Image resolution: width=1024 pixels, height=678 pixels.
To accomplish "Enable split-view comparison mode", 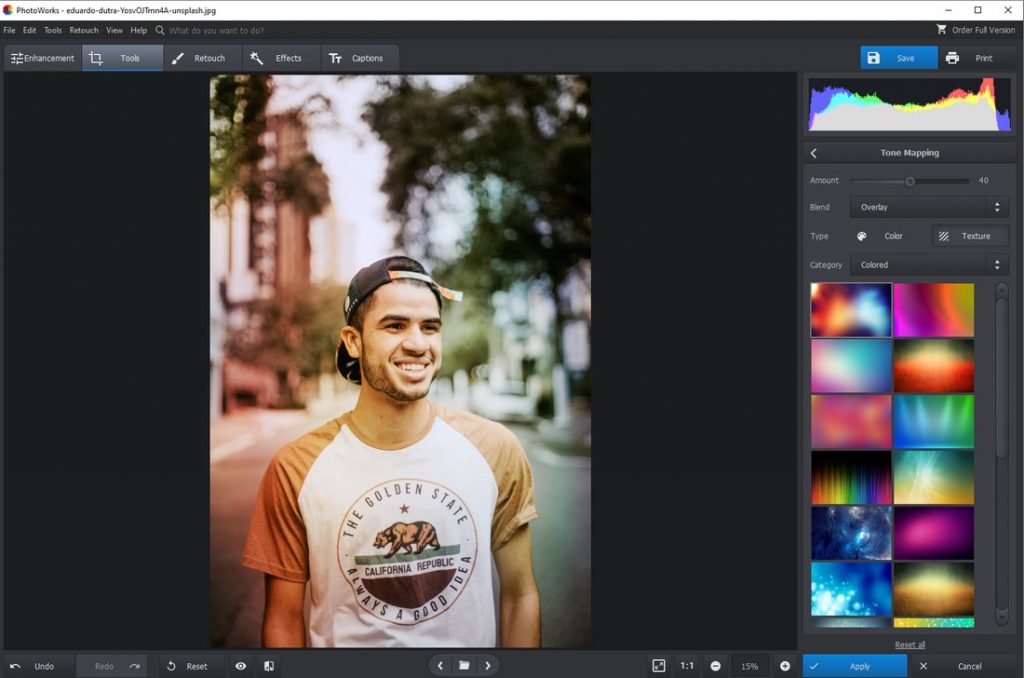I will [269, 665].
